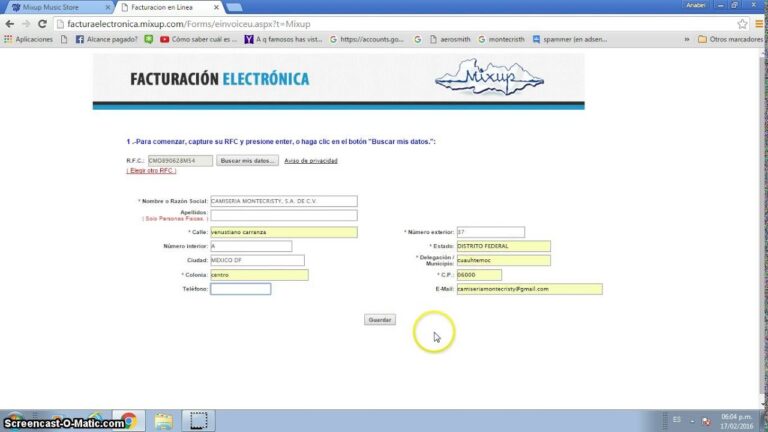Click the Número interior field
The width and height of the screenshot is (768, 432).
(251, 246)
